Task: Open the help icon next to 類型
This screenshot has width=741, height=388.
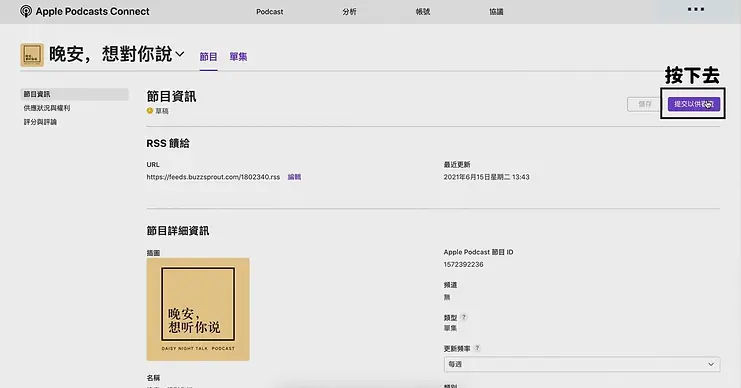Action: [464, 317]
